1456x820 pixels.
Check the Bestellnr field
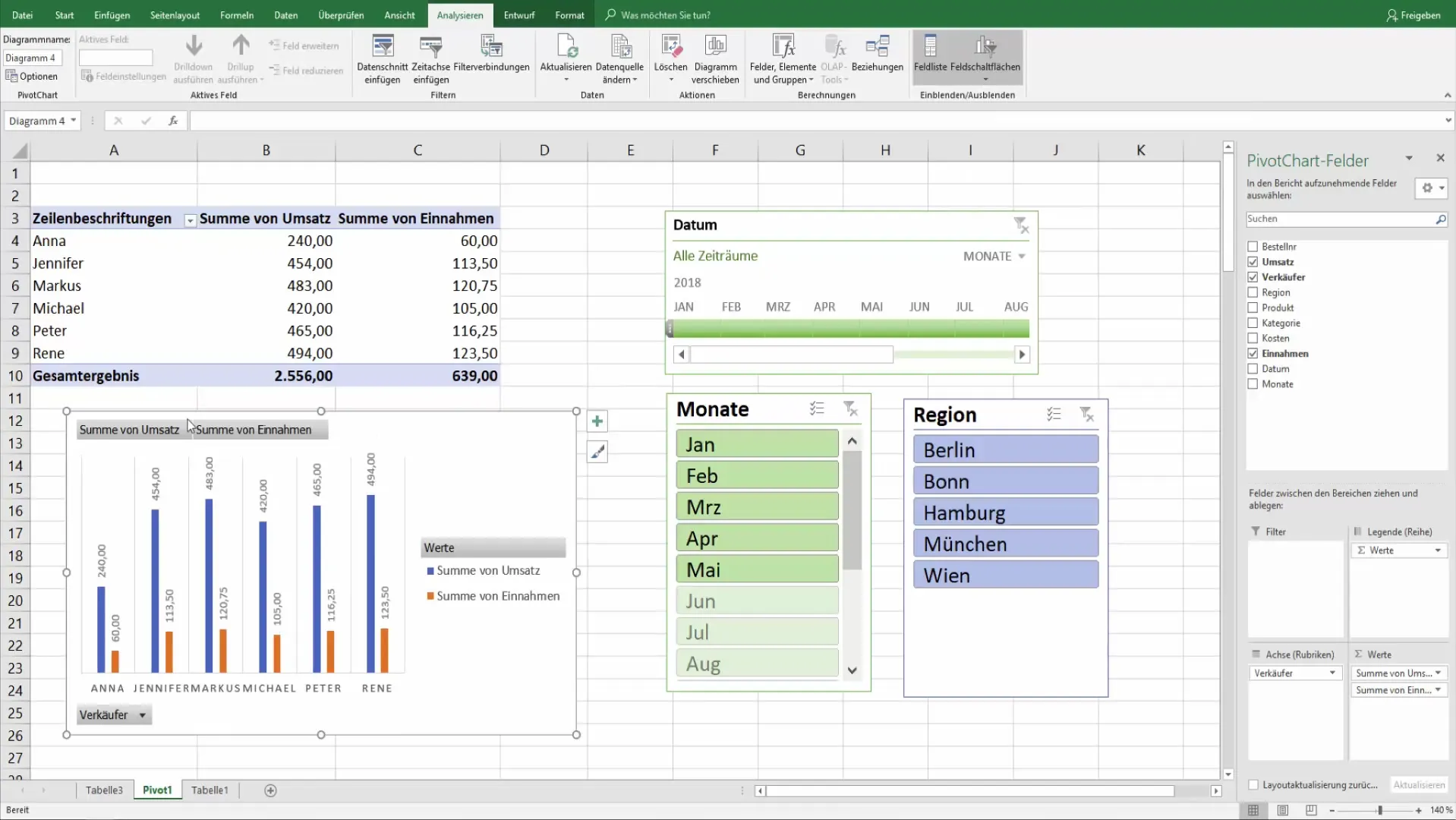(1253, 247)
